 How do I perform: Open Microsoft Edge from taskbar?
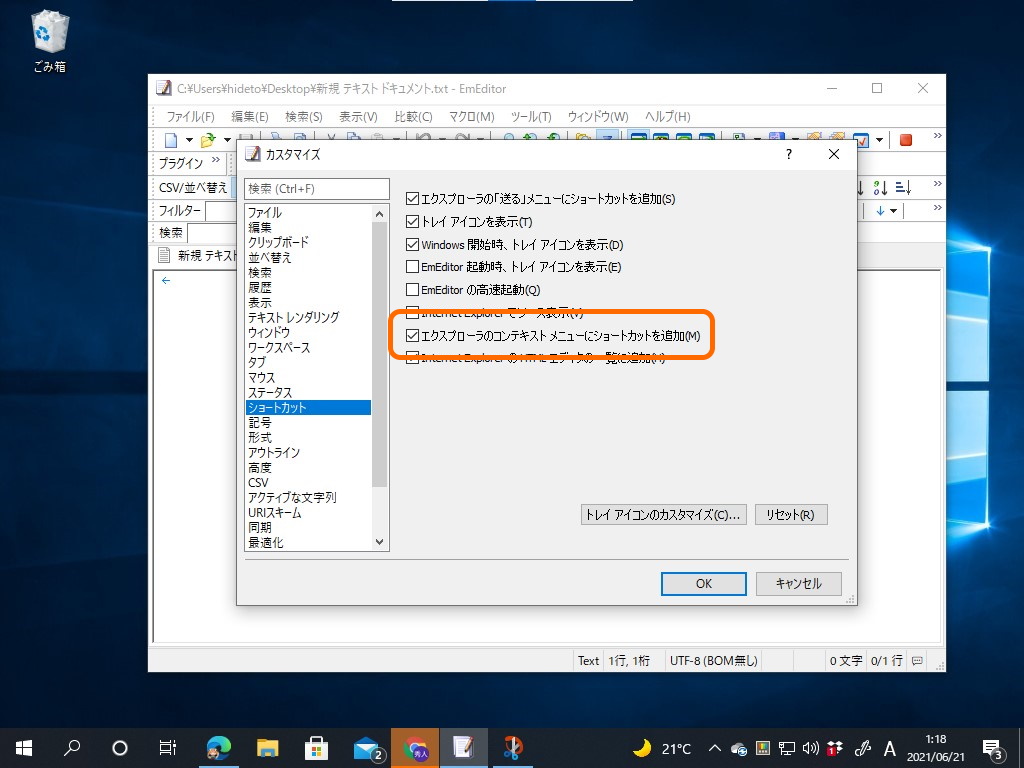pos(218,748)
